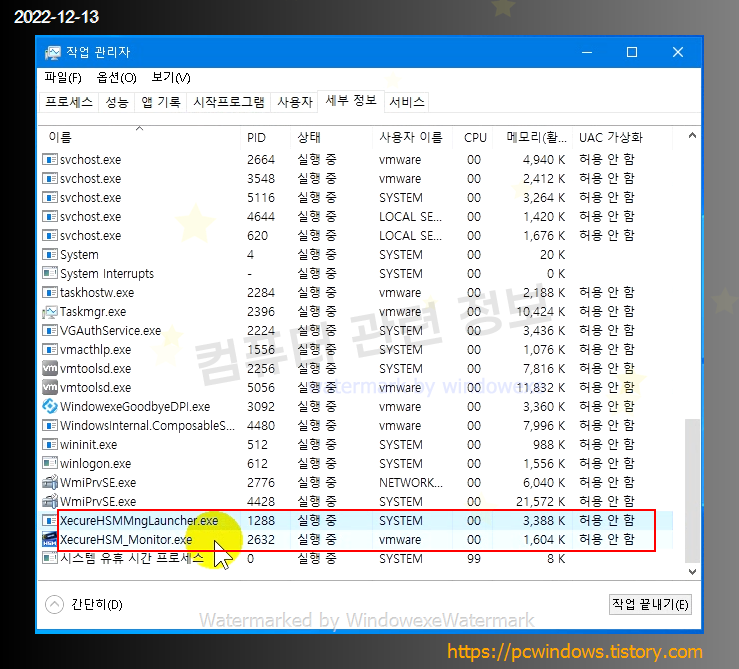
Task: Select the 세부 정보 tab
Action: click(351, 100)
